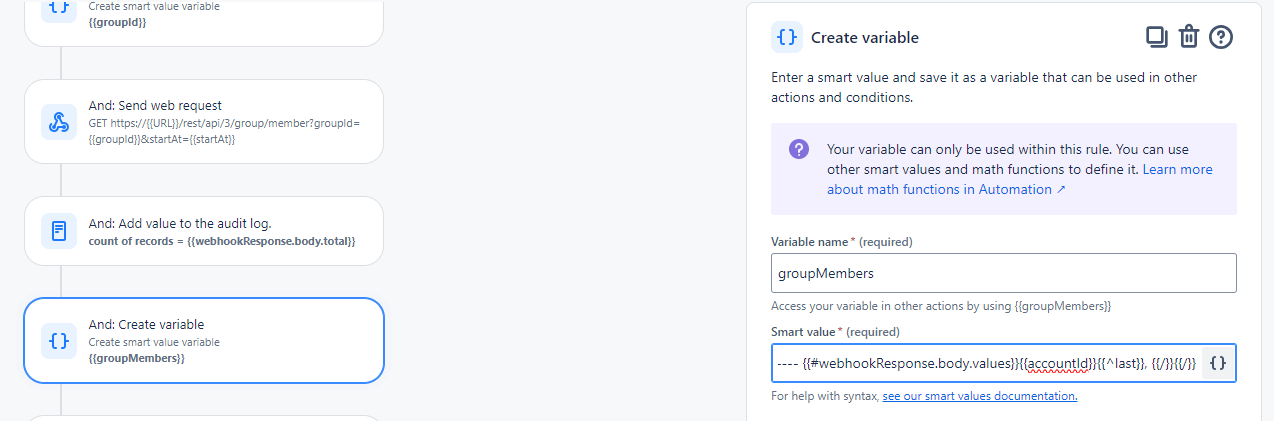Select the groupId create variable step
Screen dimensions: 1274x421
[204, 20]
